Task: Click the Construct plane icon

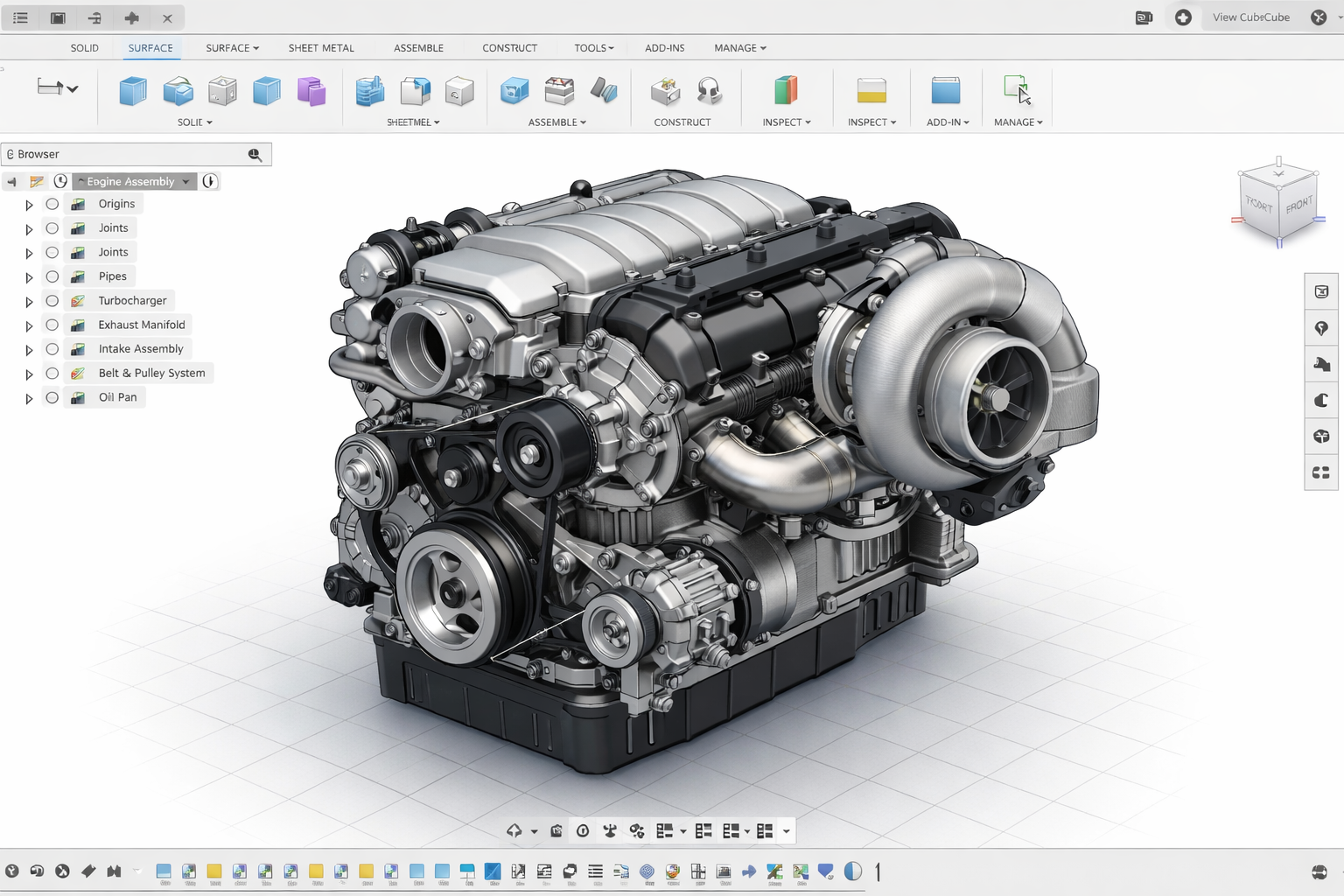Action: 666,90
